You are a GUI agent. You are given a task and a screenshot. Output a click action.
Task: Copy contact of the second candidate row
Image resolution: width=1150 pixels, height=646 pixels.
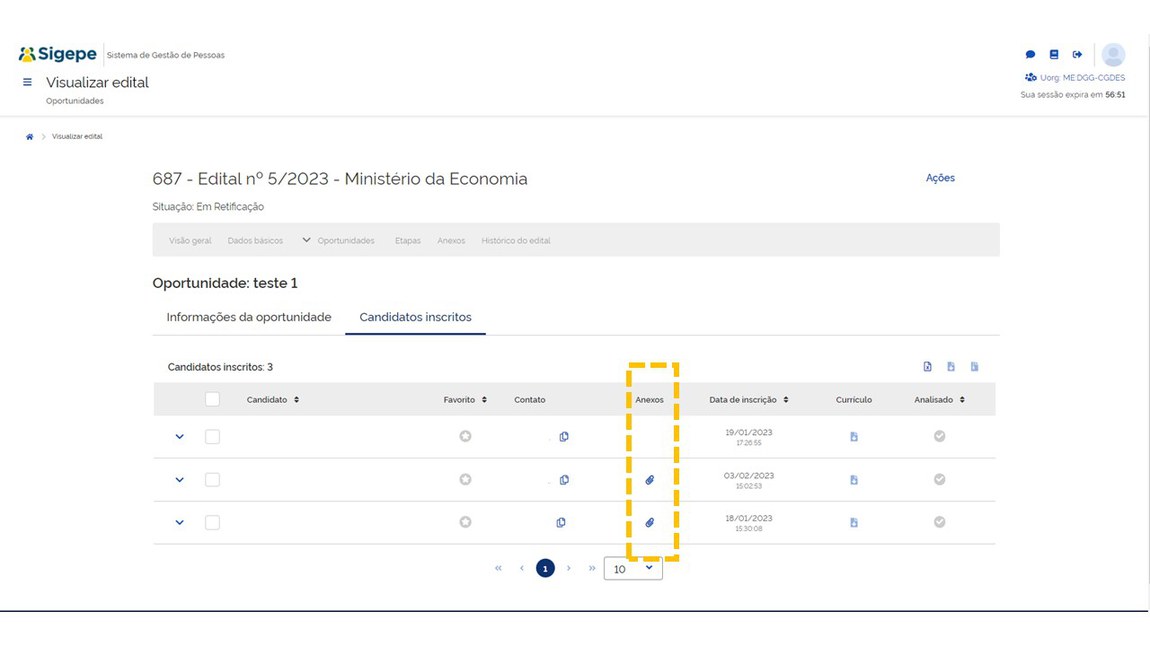coord(564,480)
